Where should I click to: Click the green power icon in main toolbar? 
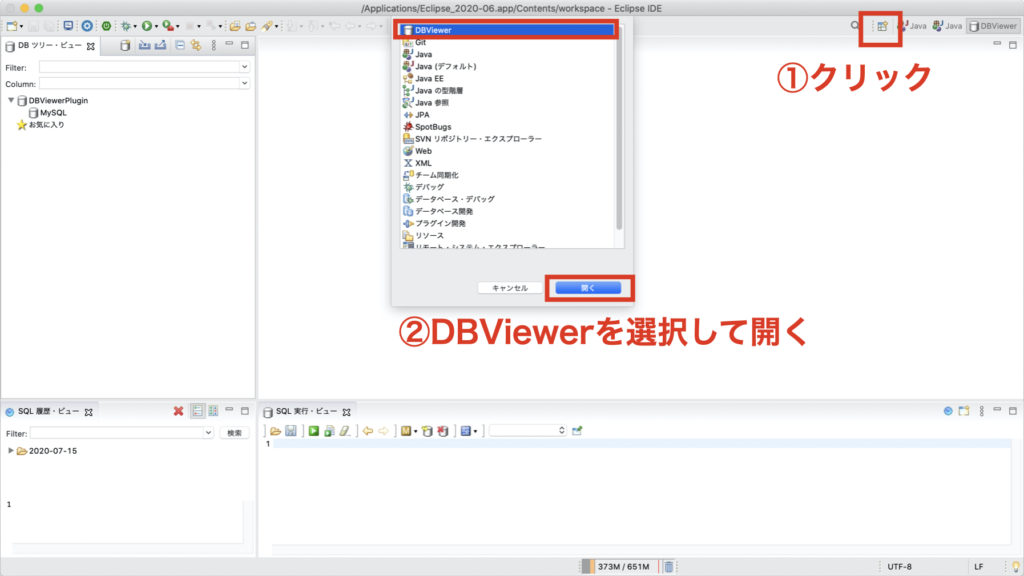point(106,26)
